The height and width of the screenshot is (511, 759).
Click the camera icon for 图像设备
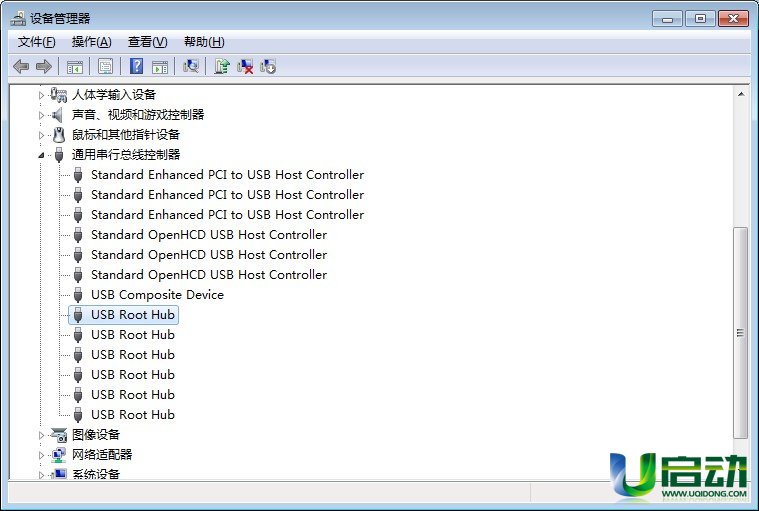(x=59, y=435)
